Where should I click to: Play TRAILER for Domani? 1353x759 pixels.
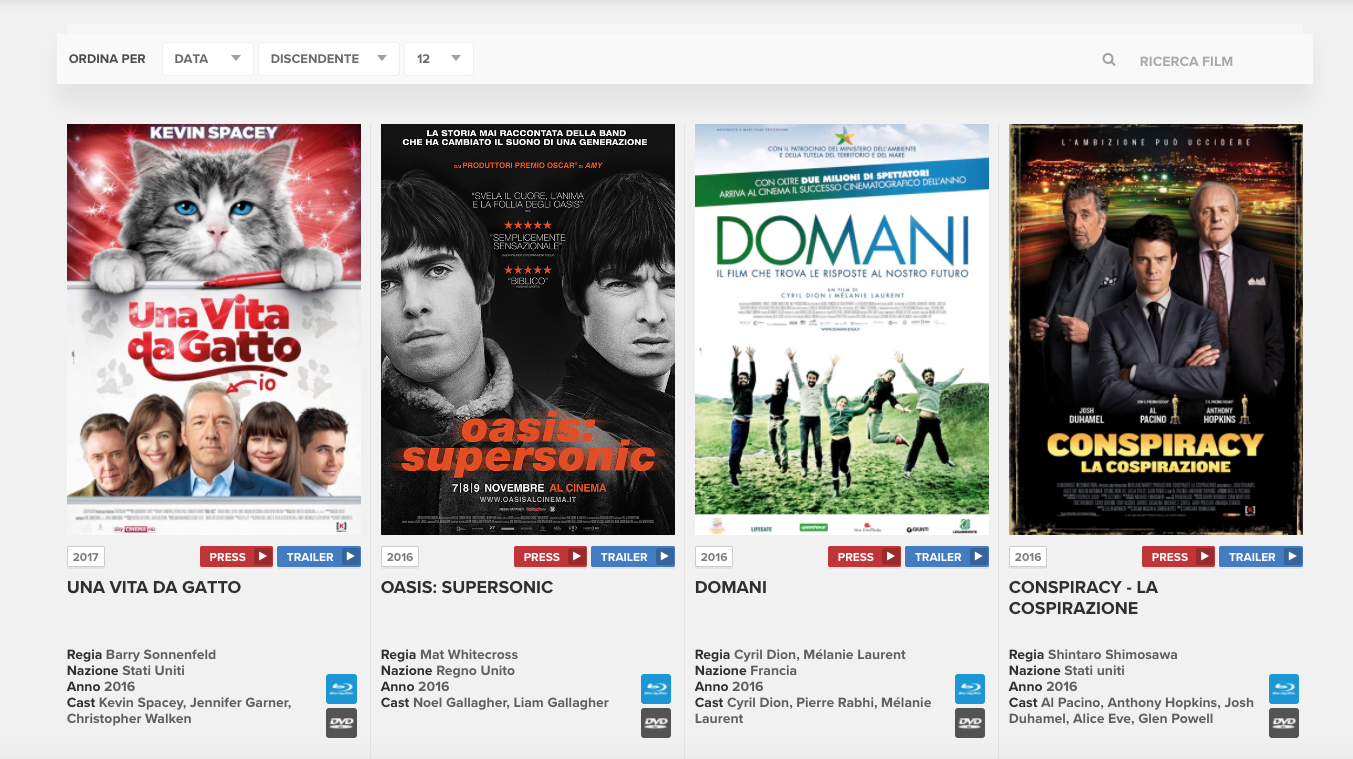pos(946,557)
